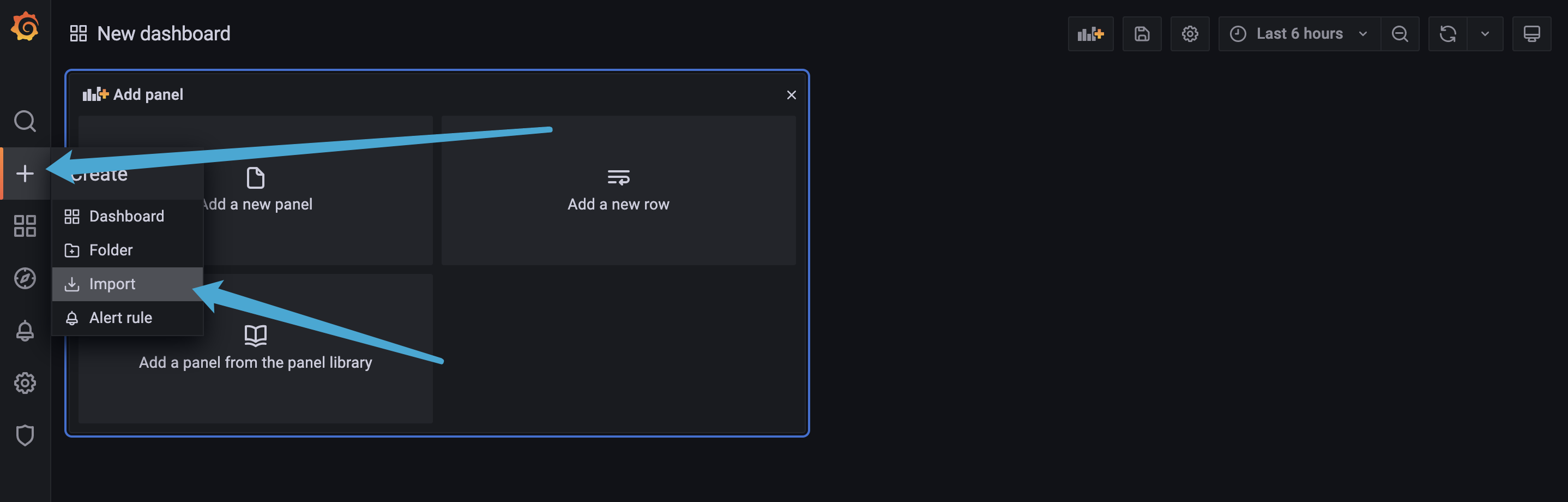Open the Alerting bell icon in sidebar
The height and width of the screenshot is (502, 1568).
click(25, 331)
